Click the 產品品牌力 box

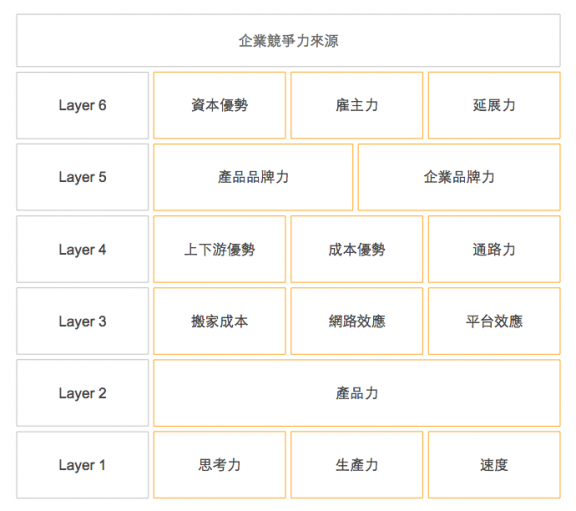(253, 177)
